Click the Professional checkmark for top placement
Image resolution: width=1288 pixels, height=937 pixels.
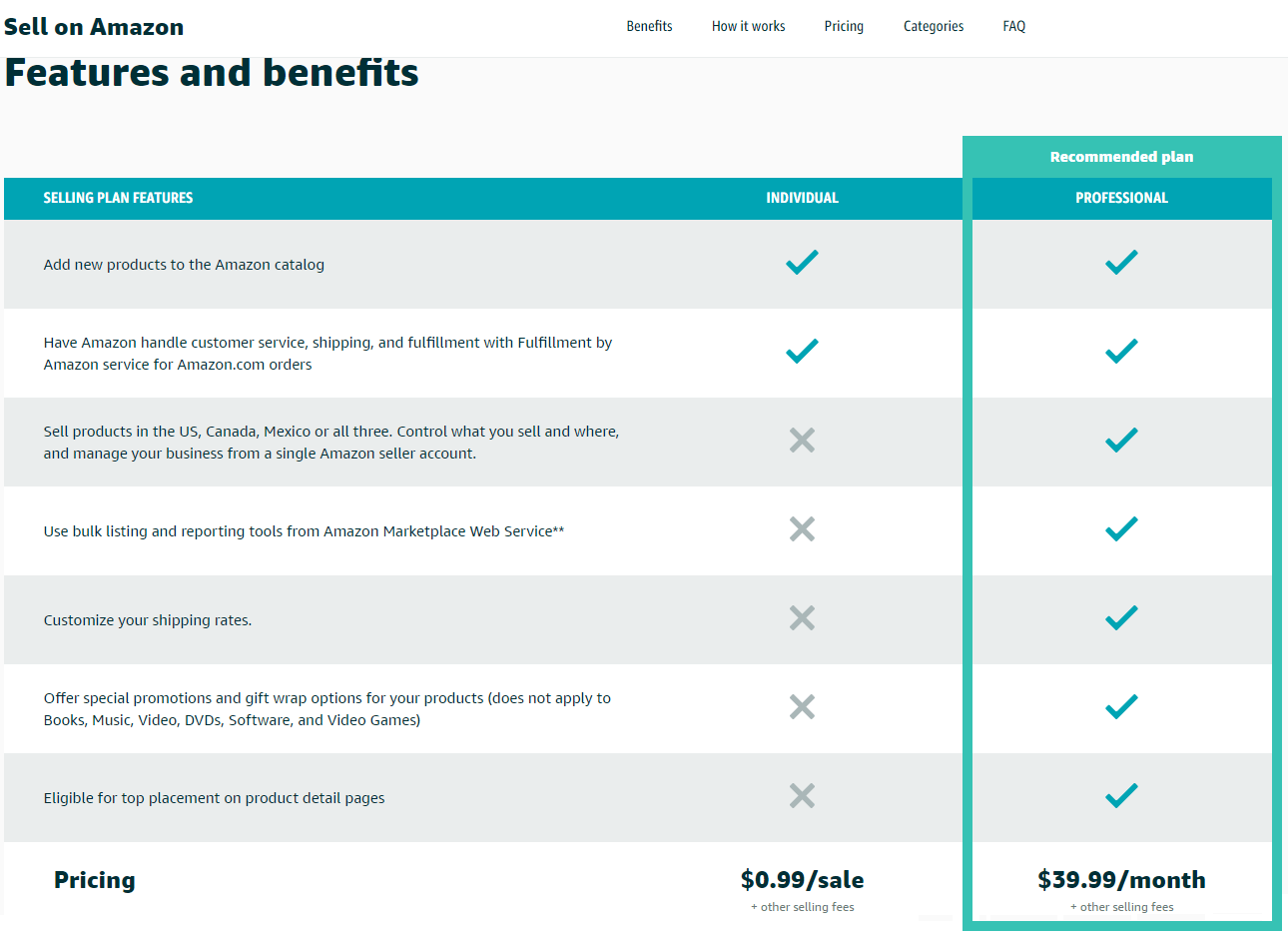coord(1121,796)
